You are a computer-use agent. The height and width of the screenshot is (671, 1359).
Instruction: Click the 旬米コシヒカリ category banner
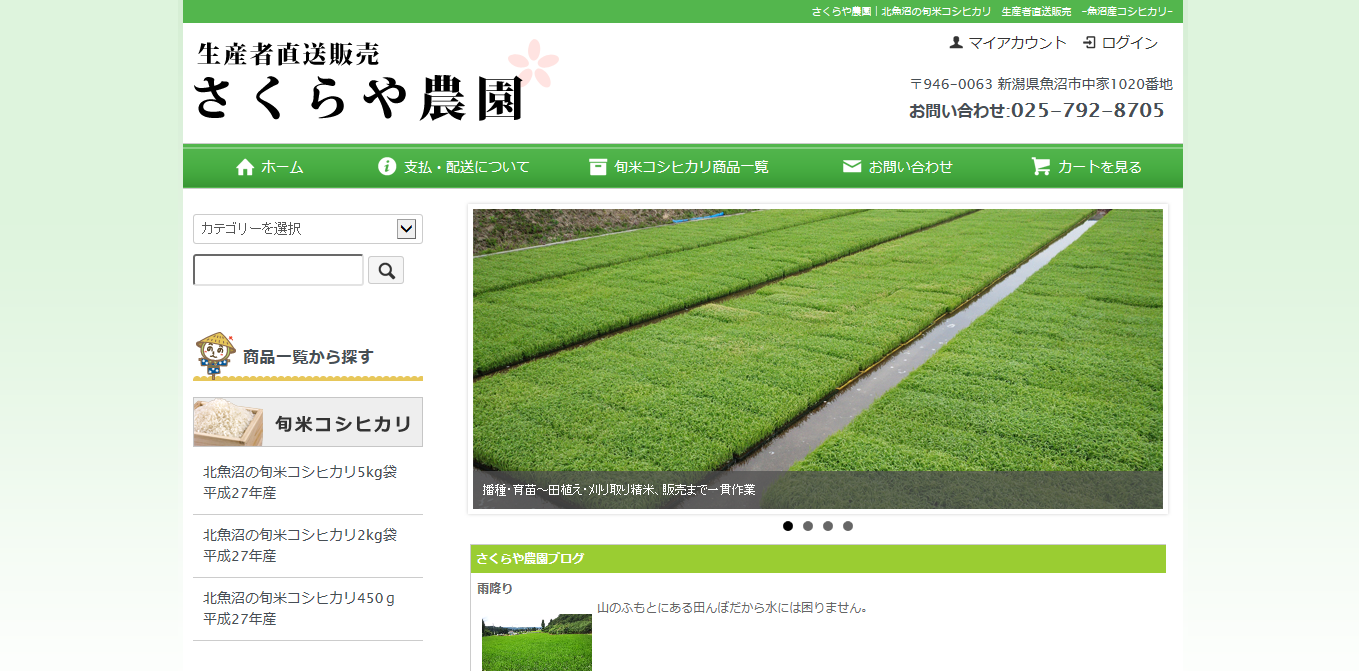point(308,422)
